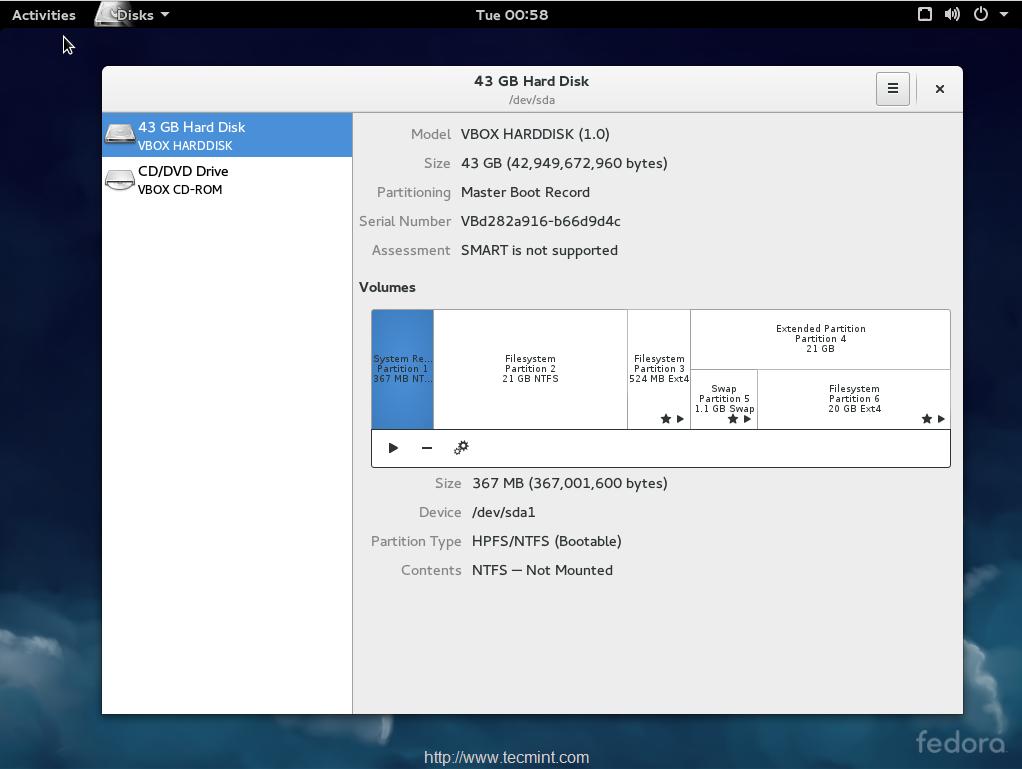Click the window indicator icon in top bar

925,14
